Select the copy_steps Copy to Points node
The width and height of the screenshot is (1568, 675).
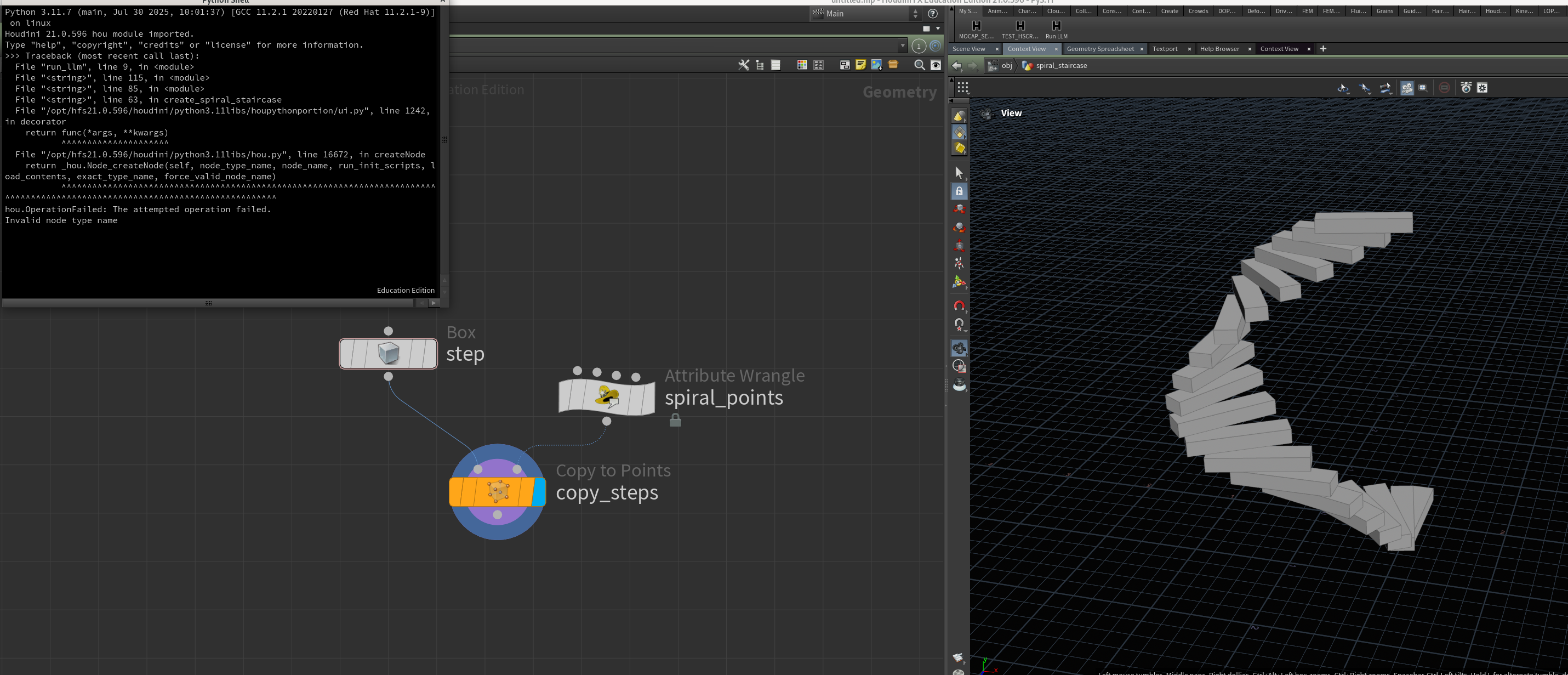(x=497, y=492)
